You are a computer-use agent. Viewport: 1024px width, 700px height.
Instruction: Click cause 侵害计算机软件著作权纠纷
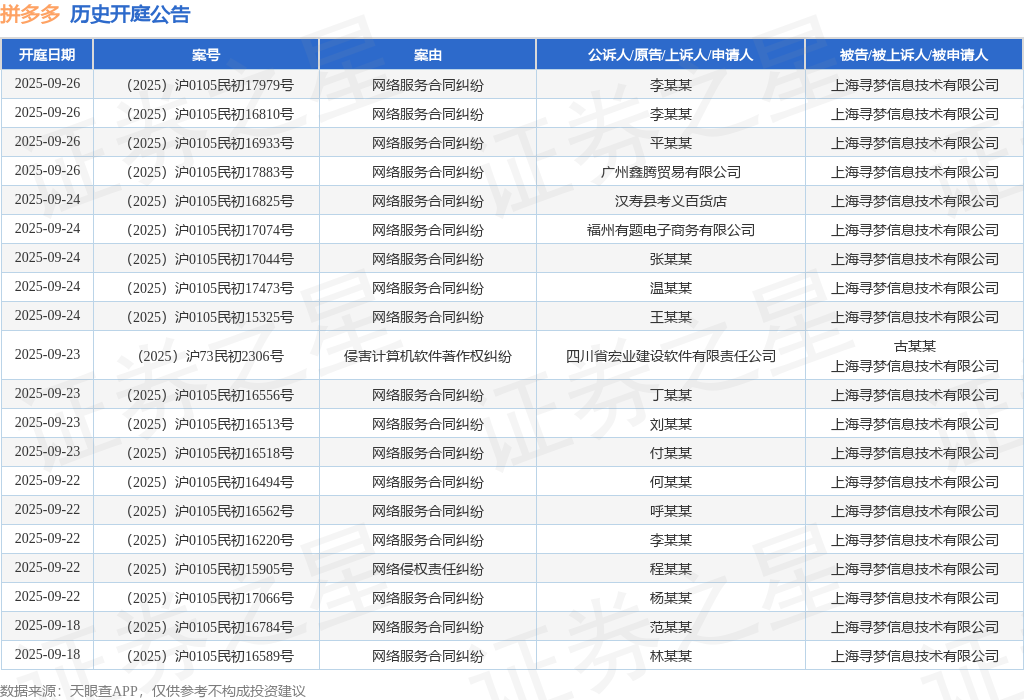point(428,356)
